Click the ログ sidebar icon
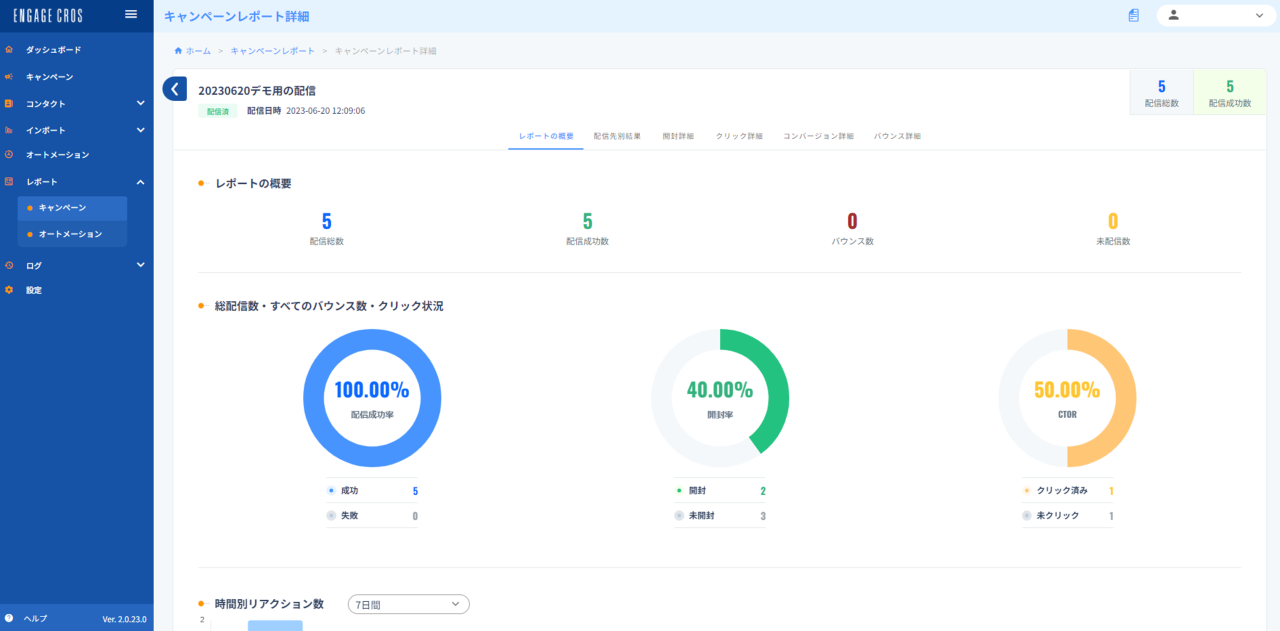This screenshot has height=631, width=1280. click(9, 265)
